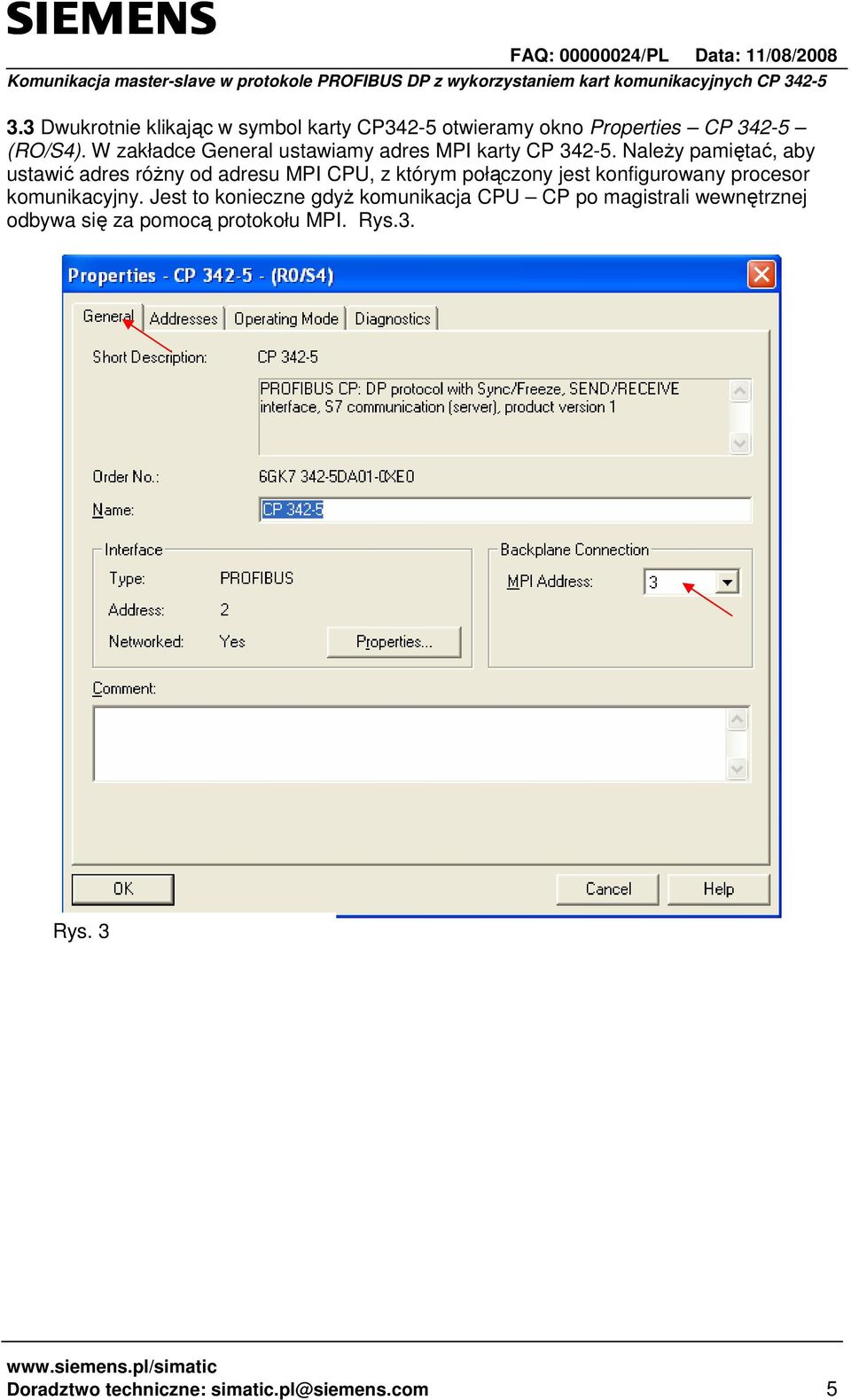
Task: Click the interface Properties... button
Action: (394, 642)
